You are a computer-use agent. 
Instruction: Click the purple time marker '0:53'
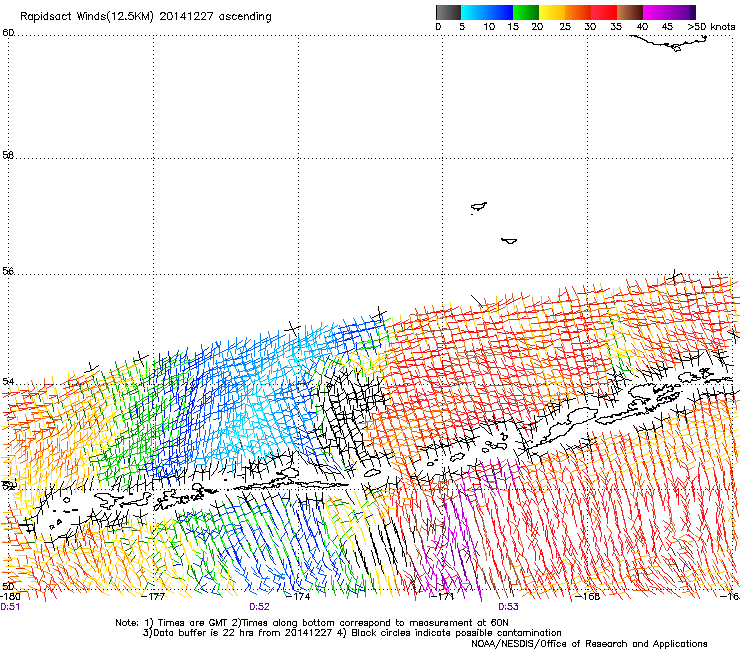[508, 607]
